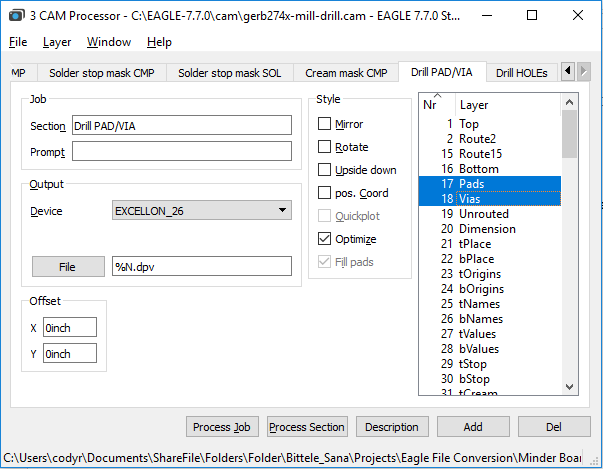The height and width of the screenshot is (469, 603).
Task: Switch to the Cream mask CMP tab
Action: [x=346, y=73]
